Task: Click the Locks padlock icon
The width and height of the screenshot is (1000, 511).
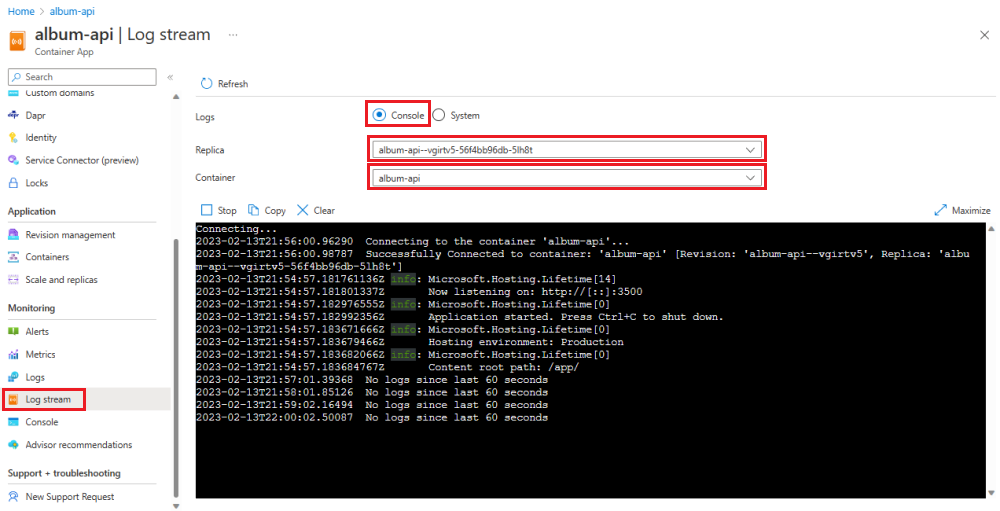Action: [x=13, y=183]
